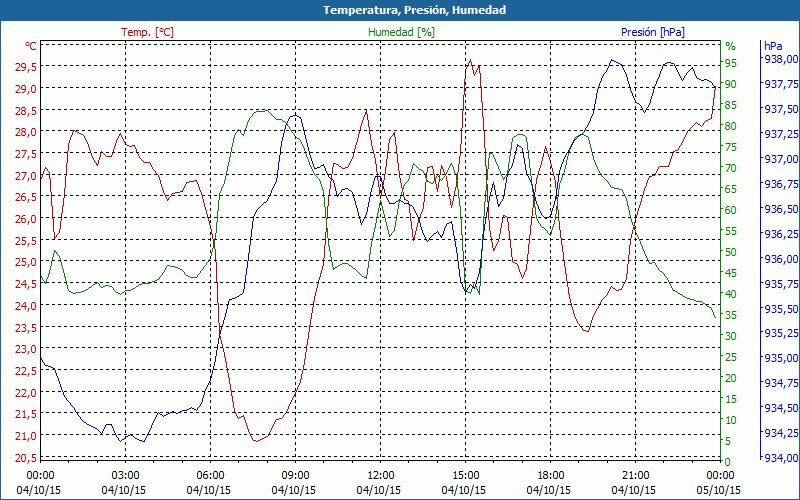Select the green 'Humedad [%]' legend label
The height and width of the screenshot is (500, 800).
[x=401, y=32]
